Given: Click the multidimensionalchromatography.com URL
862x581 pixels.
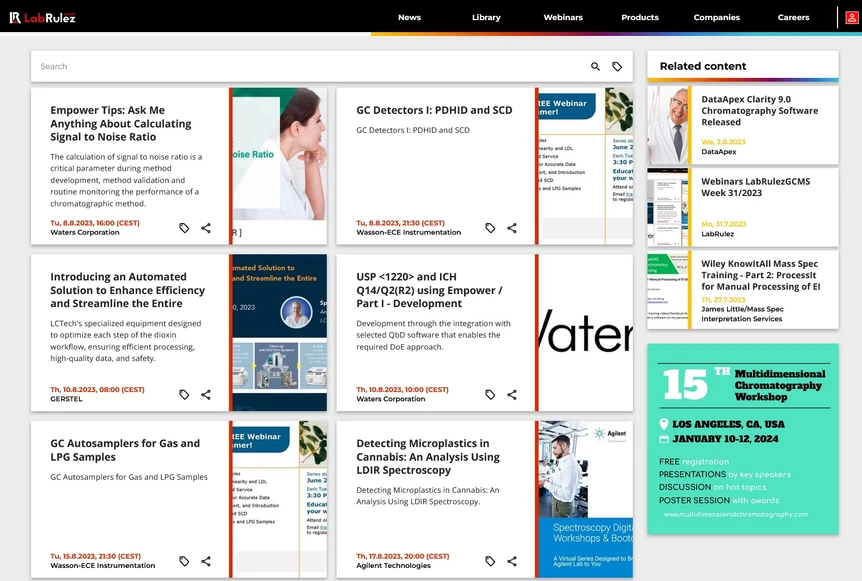Looking at the screenshot, I should click(736, 514).
